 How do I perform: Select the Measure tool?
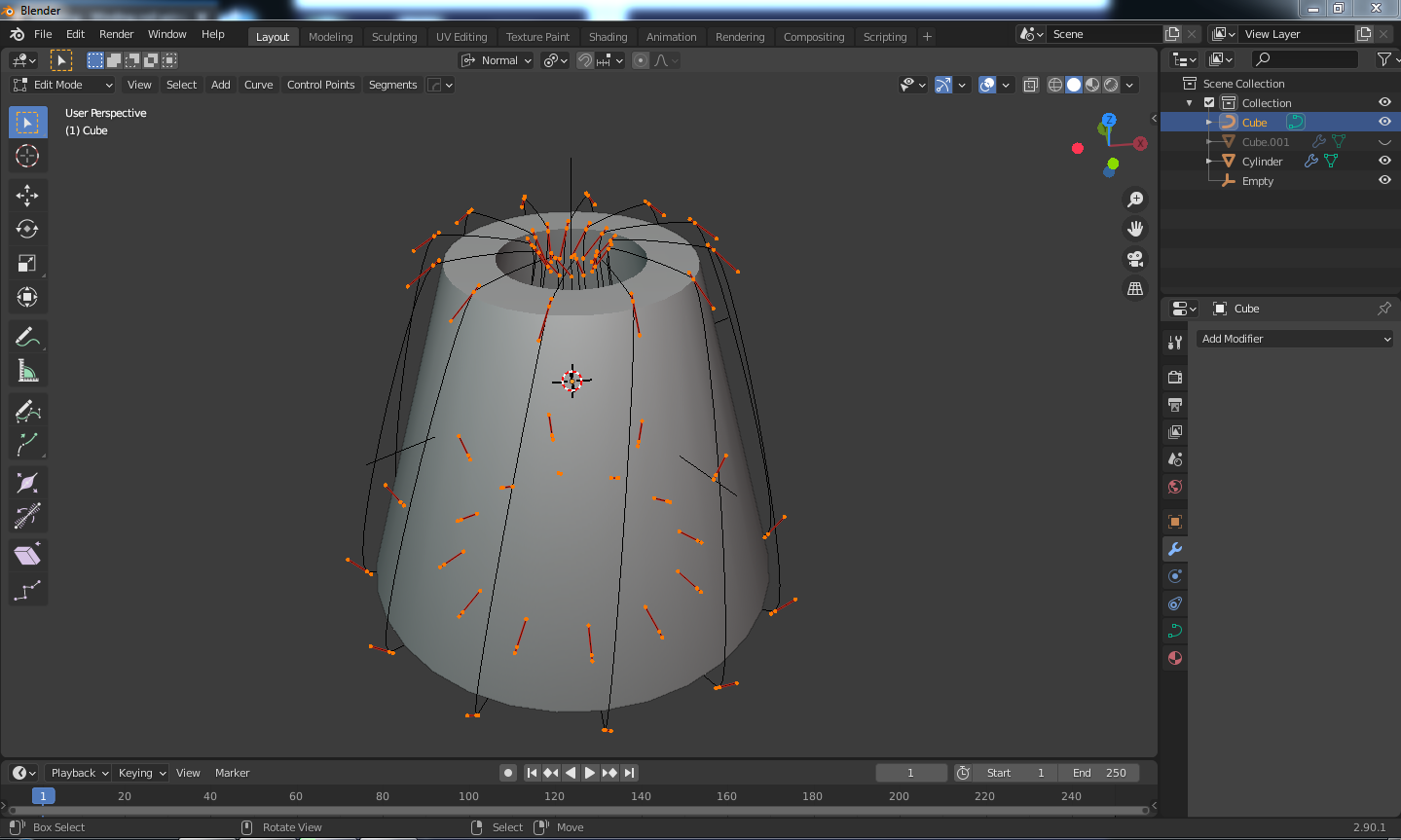coord(27,371)
